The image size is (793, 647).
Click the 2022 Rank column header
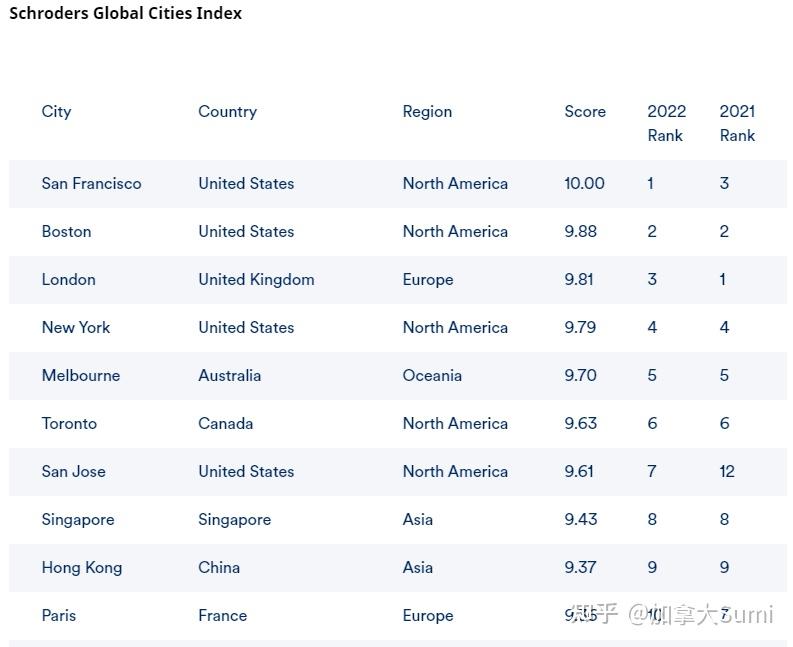666,123
